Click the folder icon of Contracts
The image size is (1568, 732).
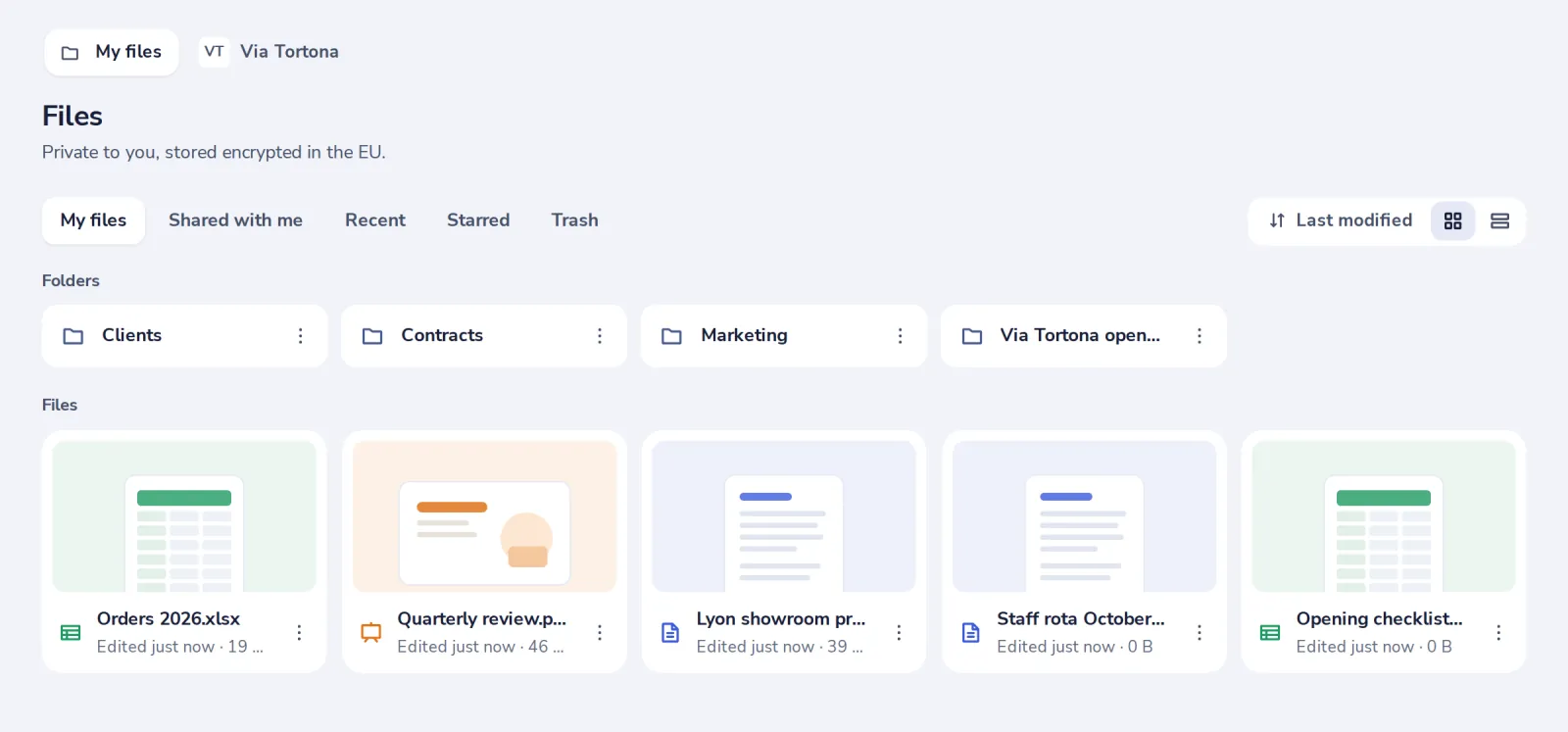click(372, 336)
